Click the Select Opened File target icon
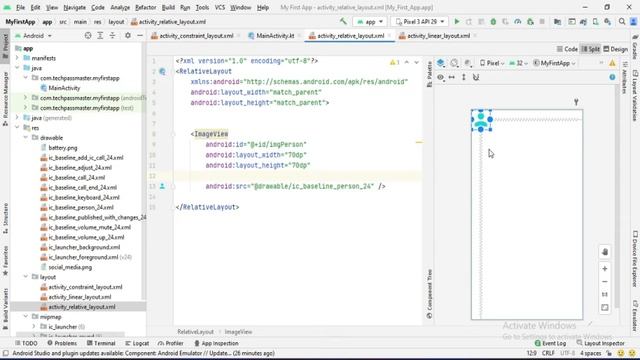 88,36
